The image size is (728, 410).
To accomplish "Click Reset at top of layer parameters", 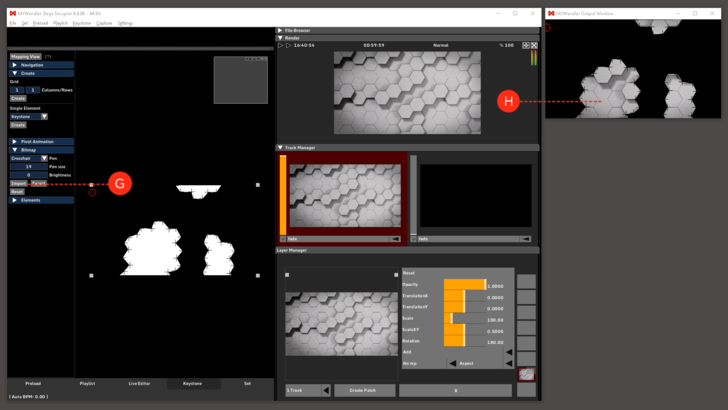I will coord(409,273).
